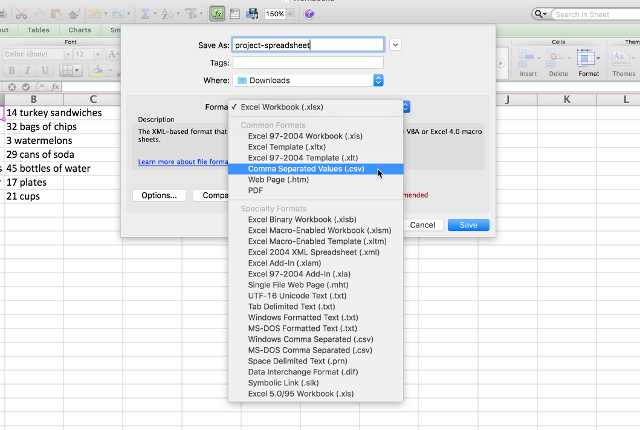Choose Tab Delimited Text (.txt)

pos(316,306)
